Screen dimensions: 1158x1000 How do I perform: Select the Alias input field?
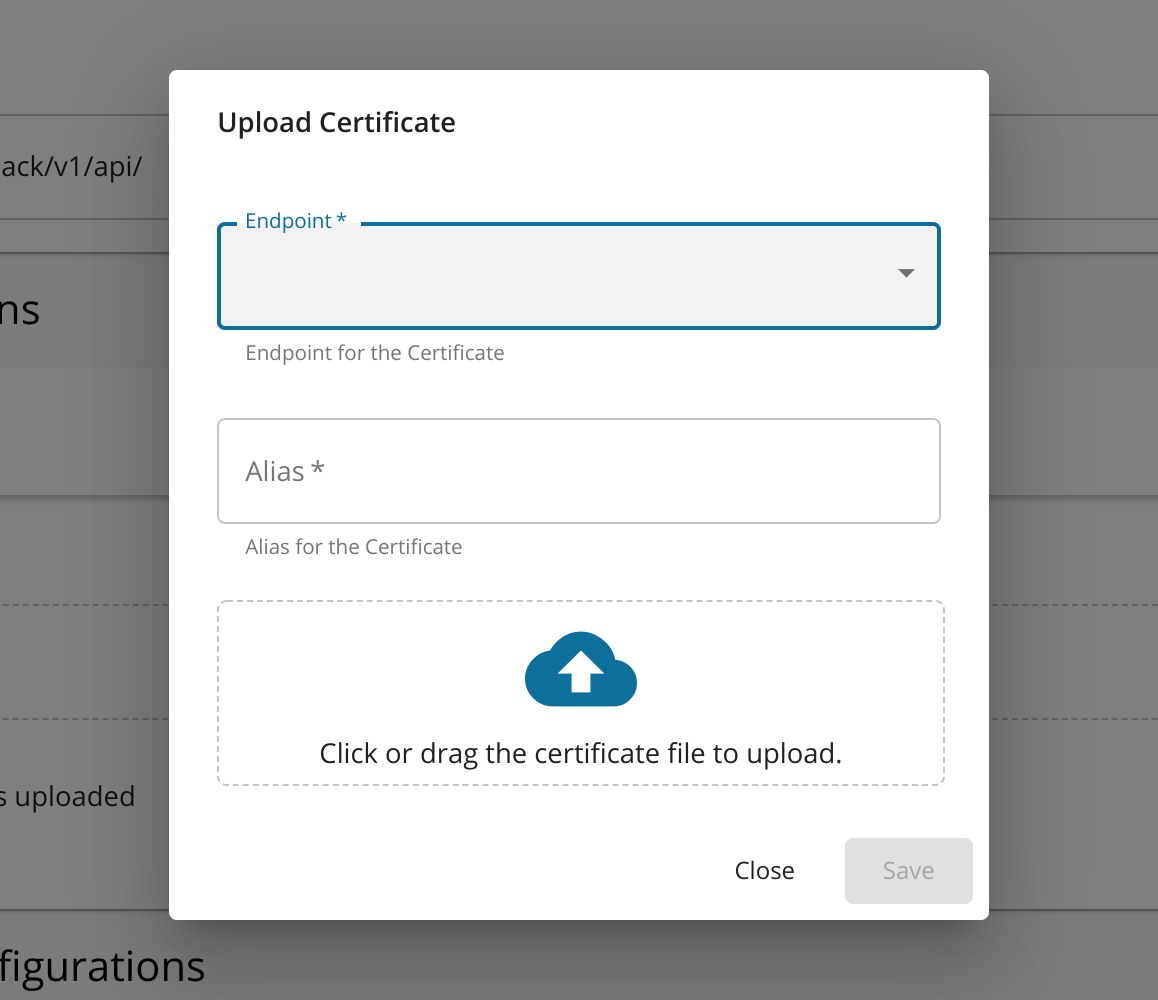coord(578,470)
